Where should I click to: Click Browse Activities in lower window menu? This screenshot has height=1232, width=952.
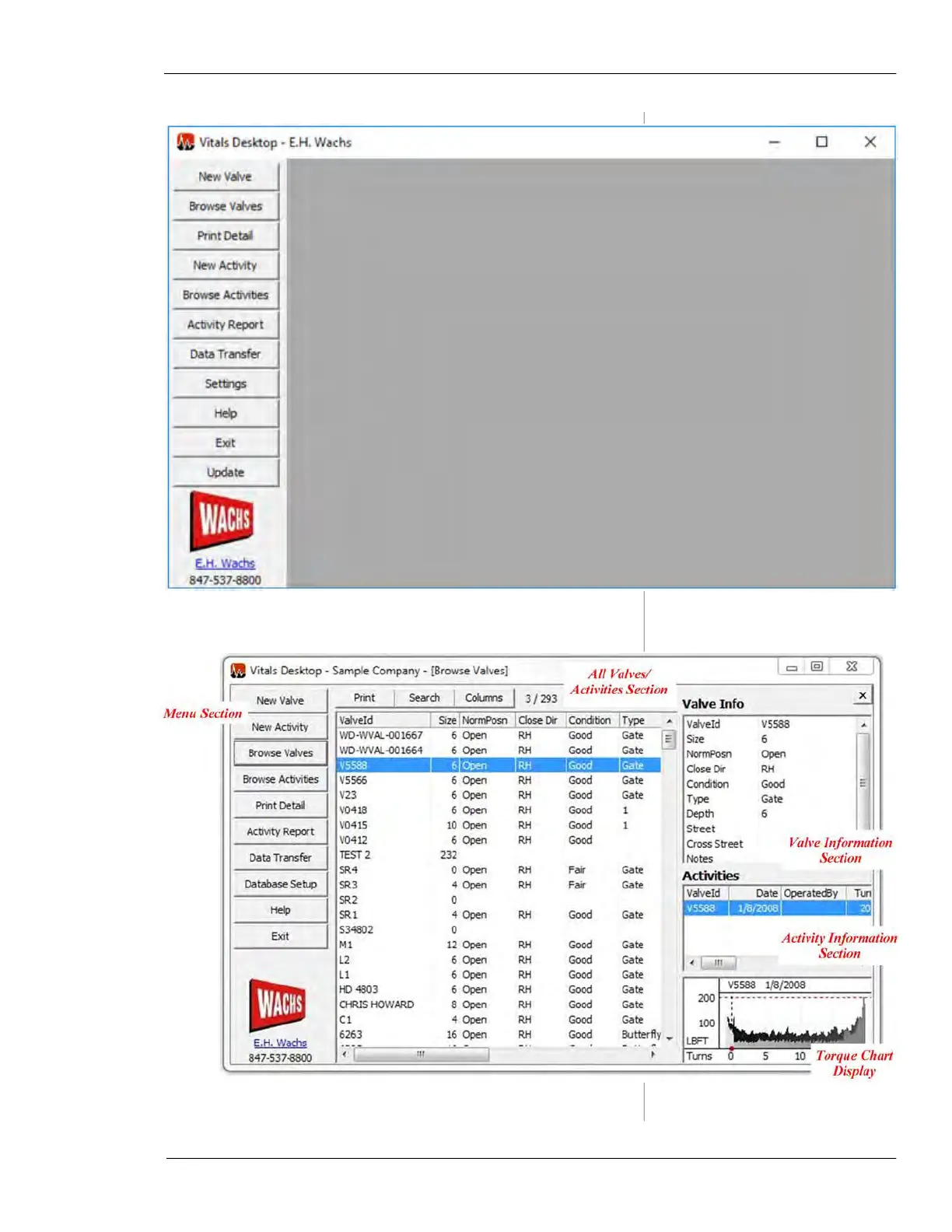pos(280,779)
